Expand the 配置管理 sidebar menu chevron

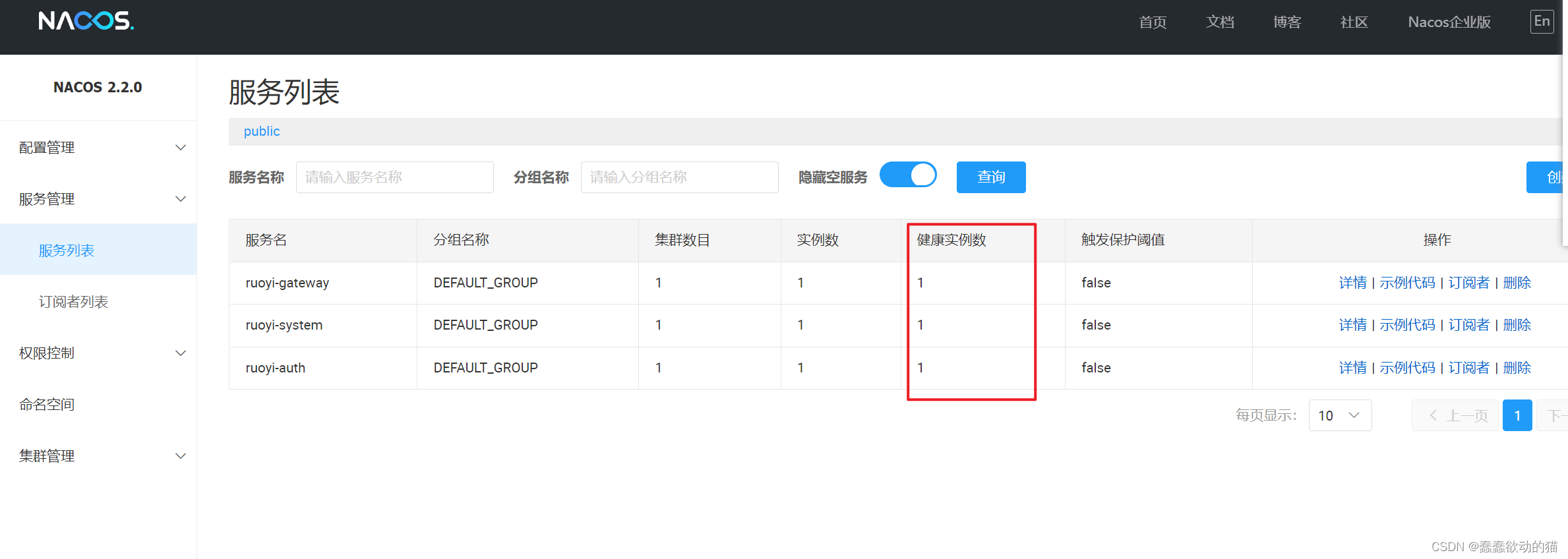click(180, 148)
